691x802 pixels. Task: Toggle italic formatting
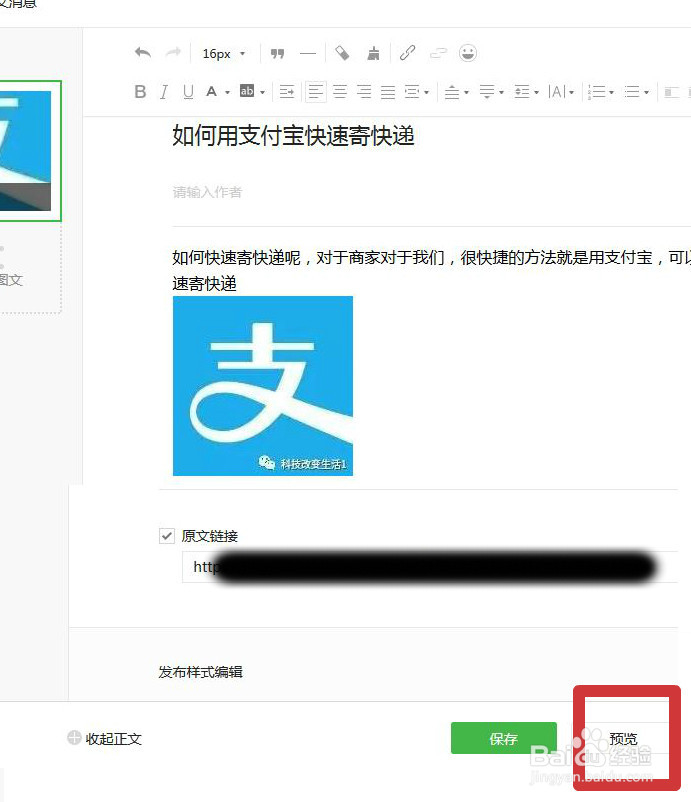[x=164, y=92]
